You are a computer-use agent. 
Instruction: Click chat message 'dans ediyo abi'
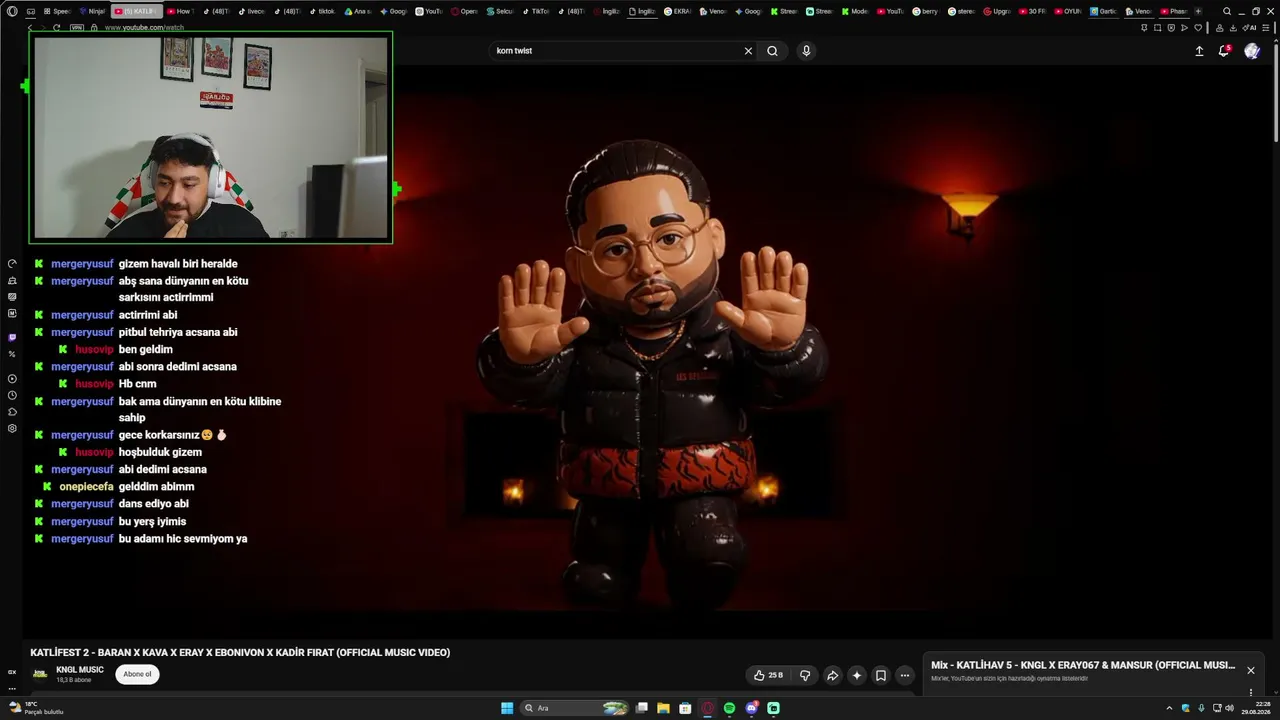(154, 504)
